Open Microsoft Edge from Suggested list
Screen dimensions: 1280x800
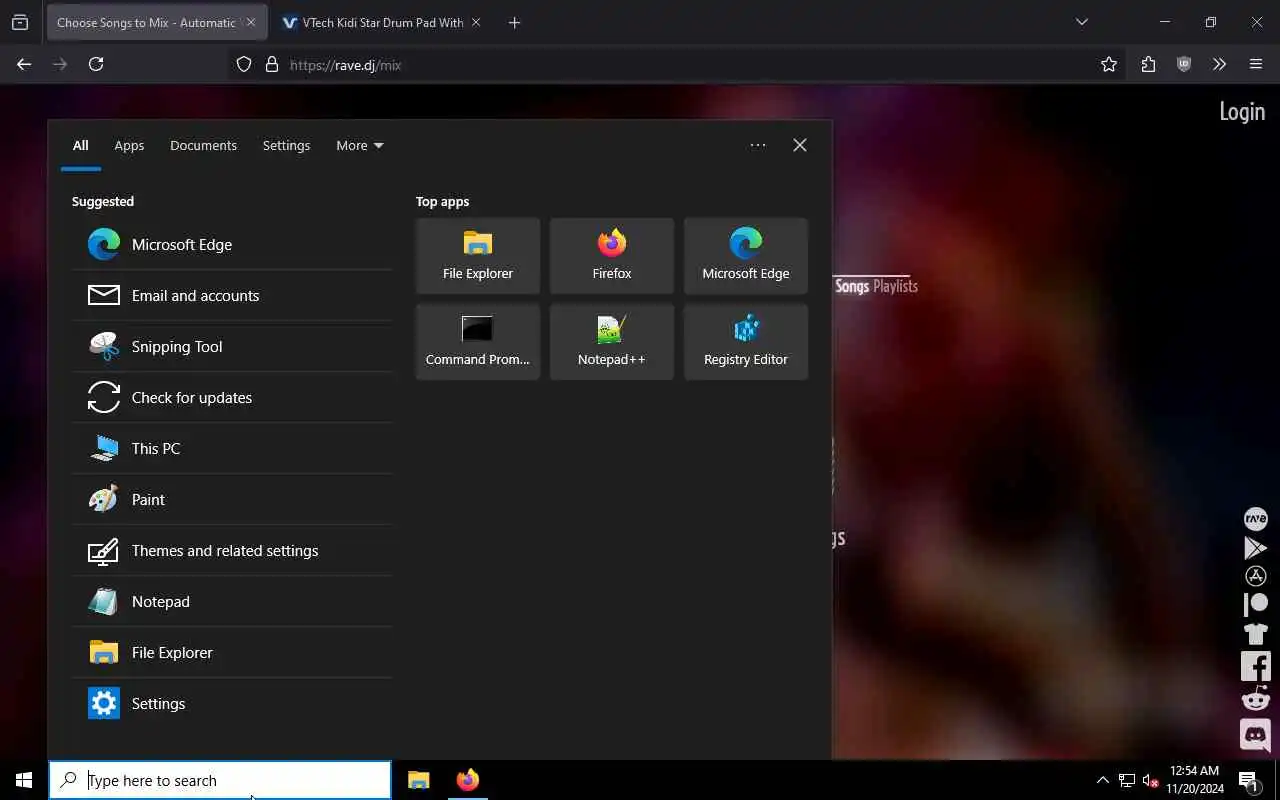click(x=232, y=244)
